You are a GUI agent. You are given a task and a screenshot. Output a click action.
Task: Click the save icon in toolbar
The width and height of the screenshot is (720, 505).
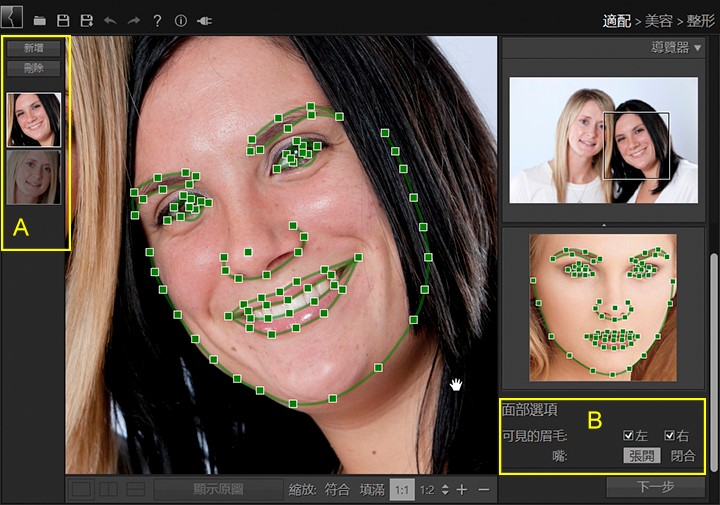click(x=63, y=20)
